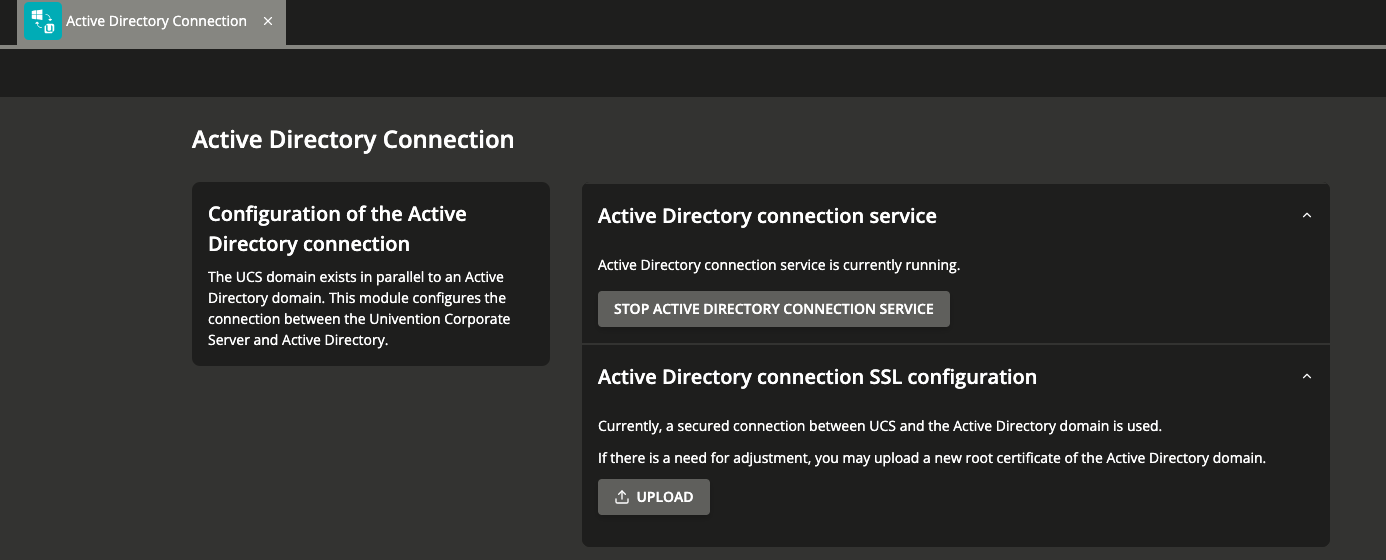This screenshot has width=1386, height=560.
Task: Close the Active Directory Connection tab
Action: (x=268, y=21)
